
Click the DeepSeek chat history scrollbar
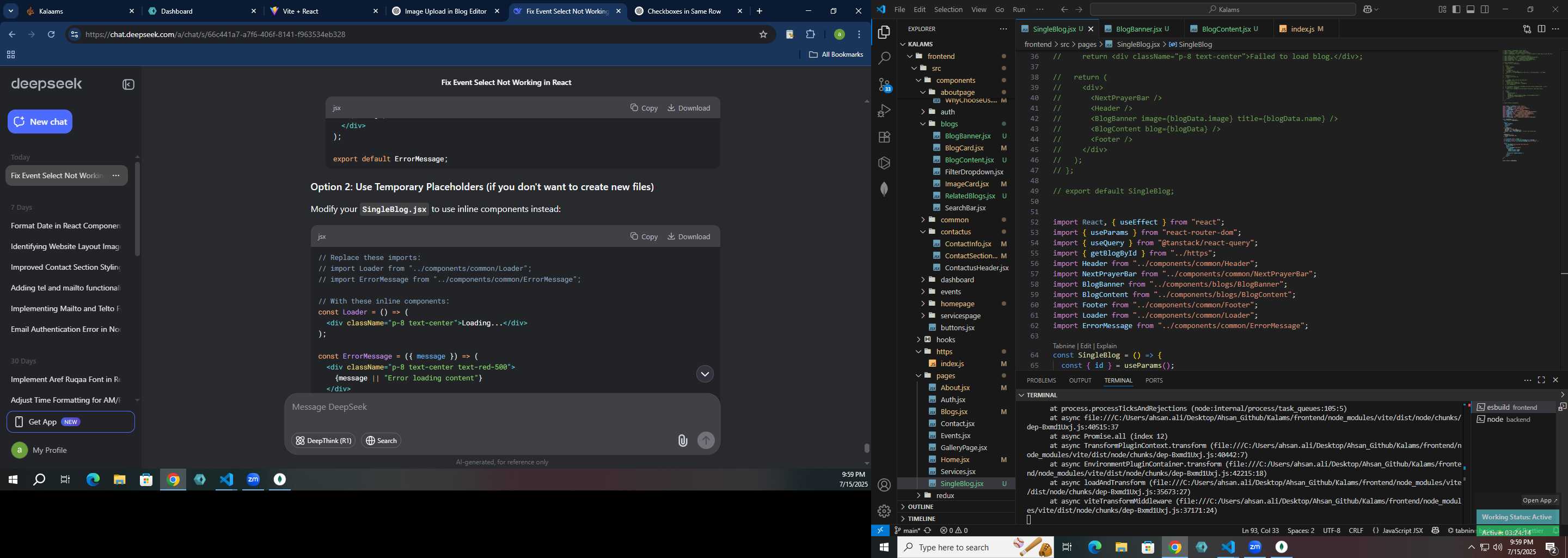(137, 209)
